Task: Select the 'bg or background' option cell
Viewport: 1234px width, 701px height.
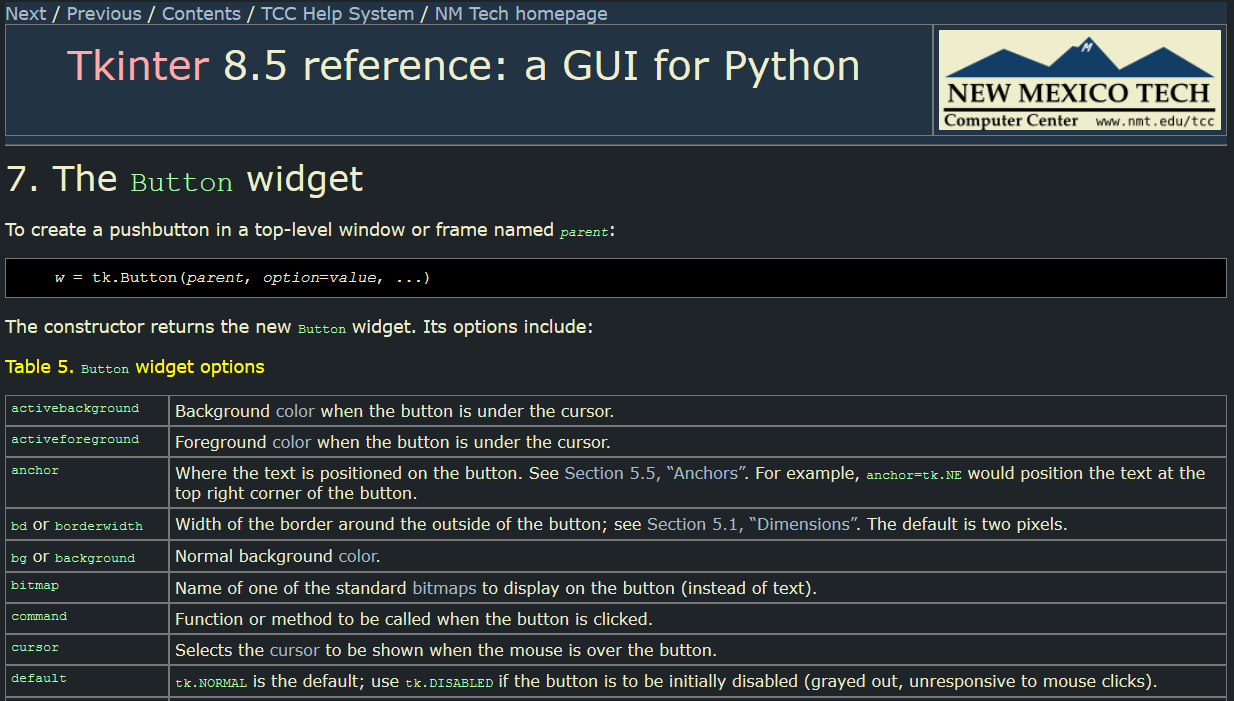Action: [x=88, y=557]
